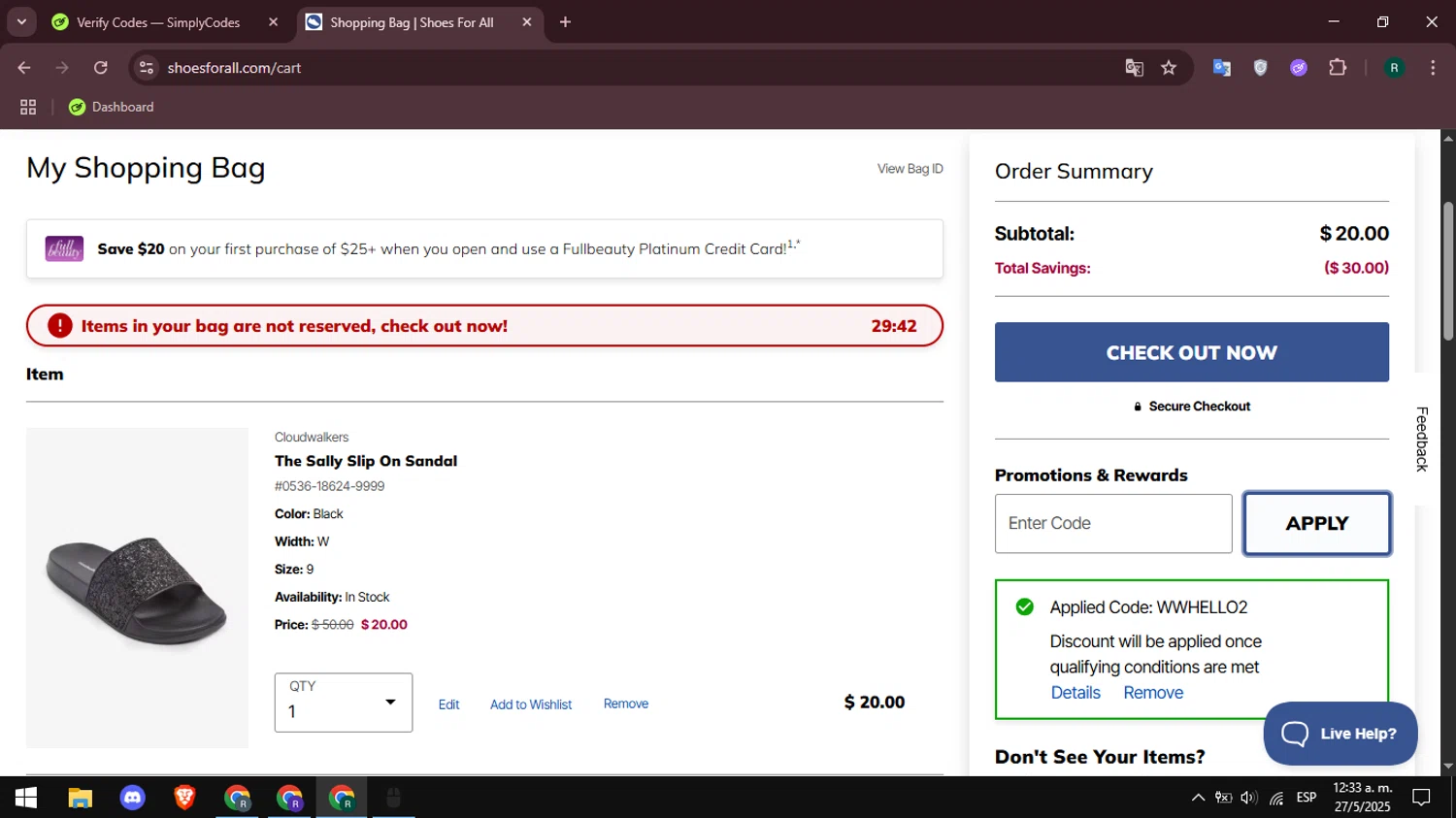Open the sandal product thumbnail image
The height and width of the screenshot is (818, 1456).
[x=137, y=588]
